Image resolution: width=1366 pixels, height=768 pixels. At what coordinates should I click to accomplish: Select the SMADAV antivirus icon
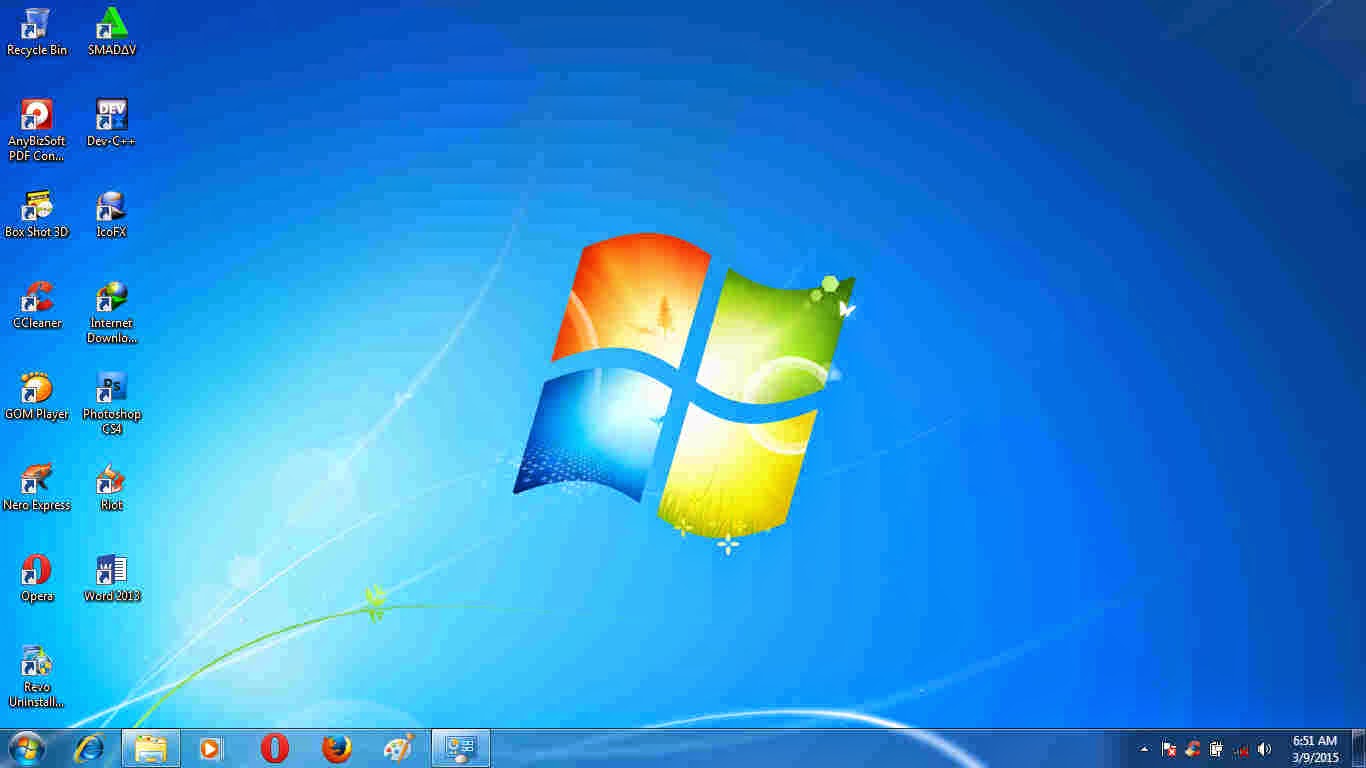(111, 25)
